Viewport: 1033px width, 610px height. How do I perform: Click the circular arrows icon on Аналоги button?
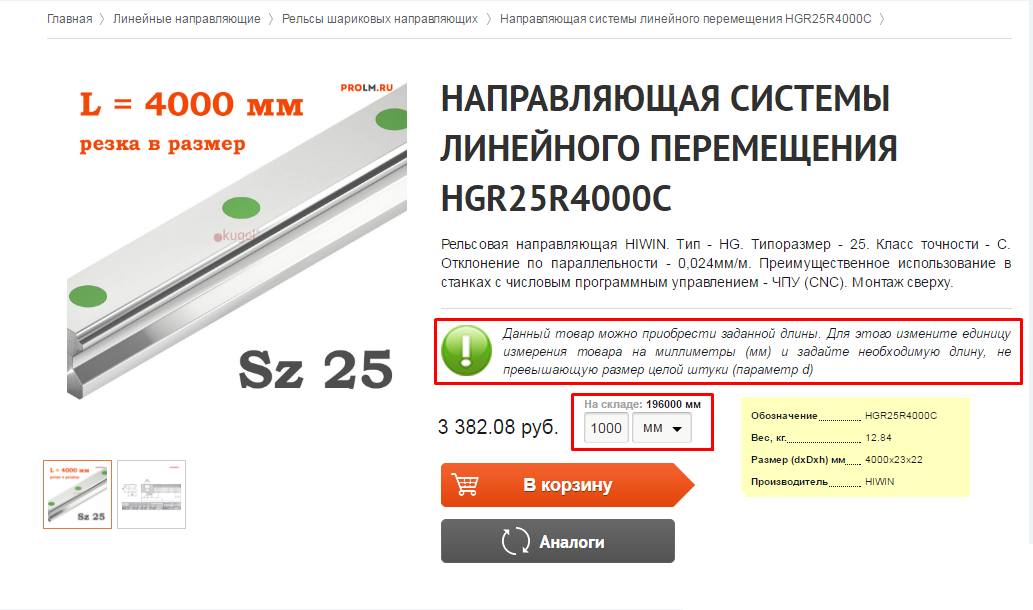tap(515, 541)
